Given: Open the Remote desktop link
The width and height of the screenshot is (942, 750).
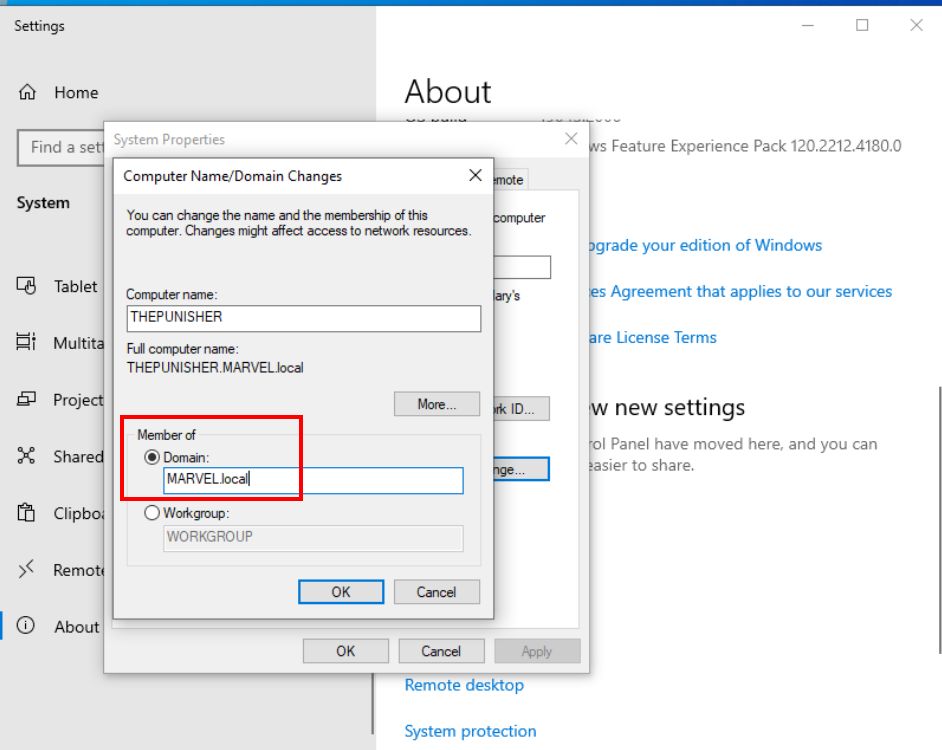Looking at the screenshot, I should [464, 685].
